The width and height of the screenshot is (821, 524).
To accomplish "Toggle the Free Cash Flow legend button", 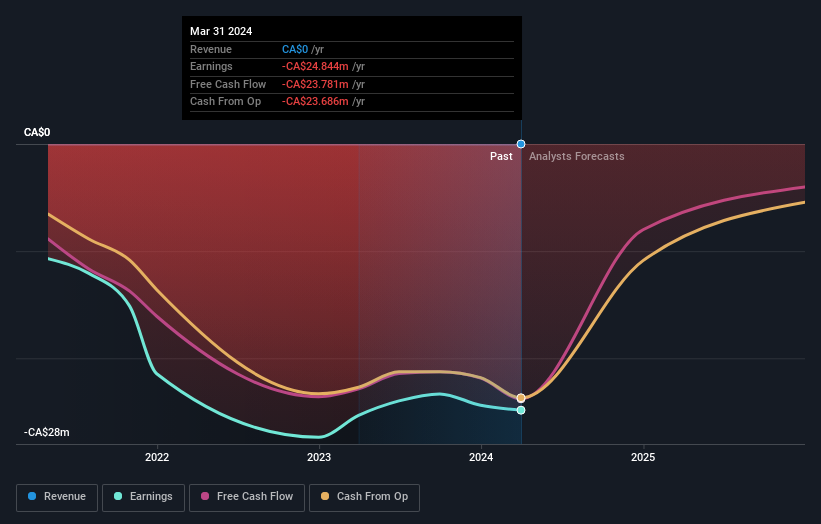I will pyautogui.click(x=247, y=497).
